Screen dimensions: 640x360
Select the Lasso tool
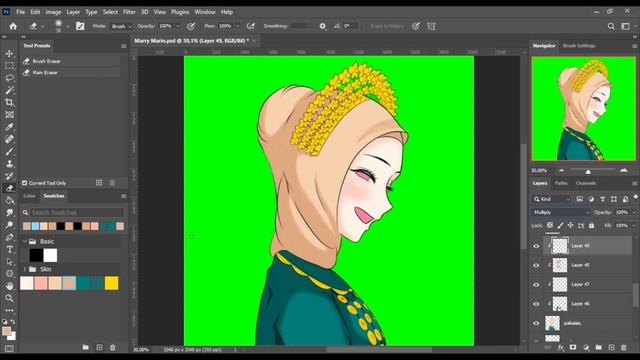(9, 78)
